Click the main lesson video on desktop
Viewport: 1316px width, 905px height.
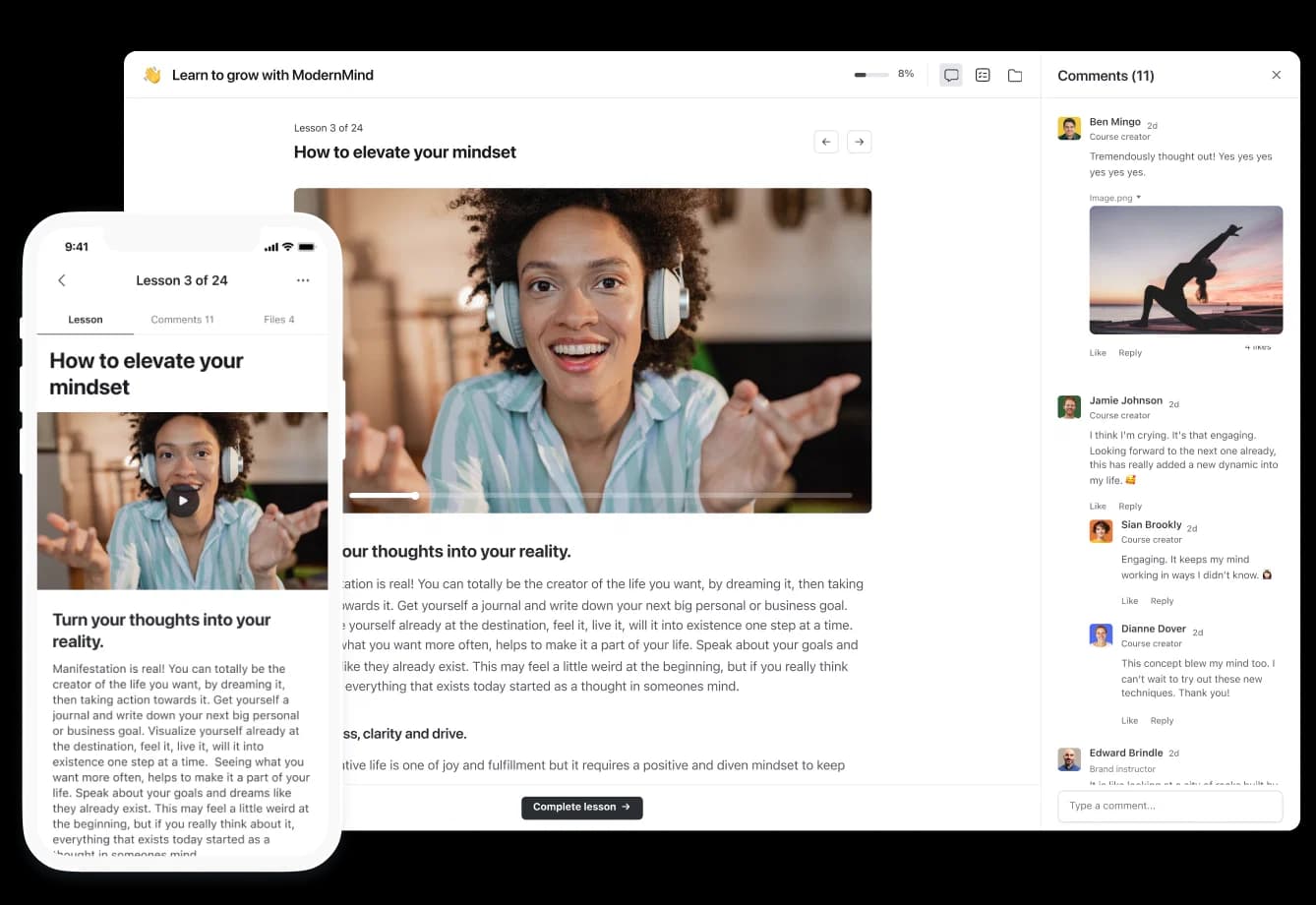tap(582, 350)
